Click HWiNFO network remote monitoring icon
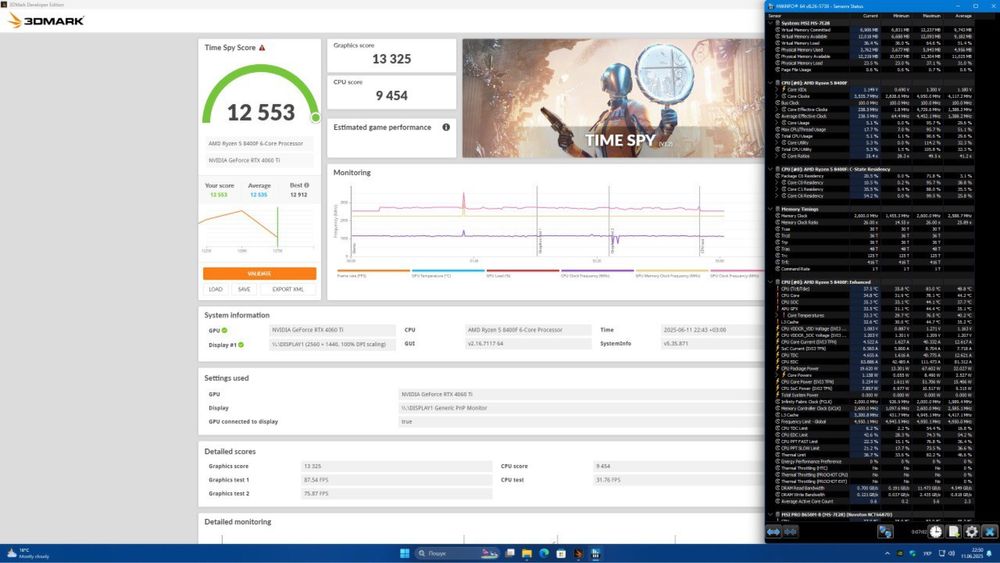 [x=885, y=531]
